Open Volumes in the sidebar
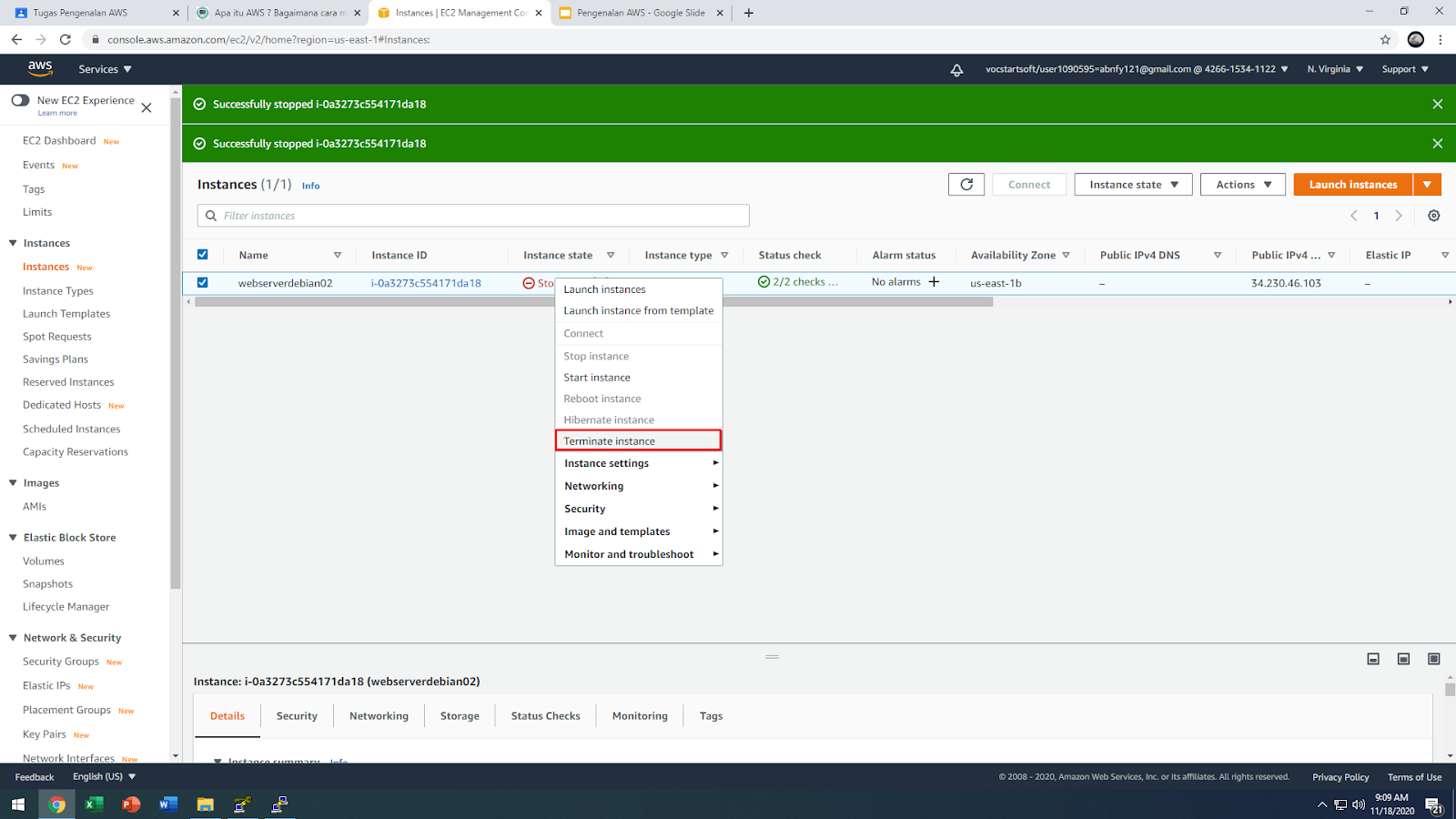Image resolution: width=1456 pixels, height=819 pixels. pyautogui.click(x=44, y=561)
